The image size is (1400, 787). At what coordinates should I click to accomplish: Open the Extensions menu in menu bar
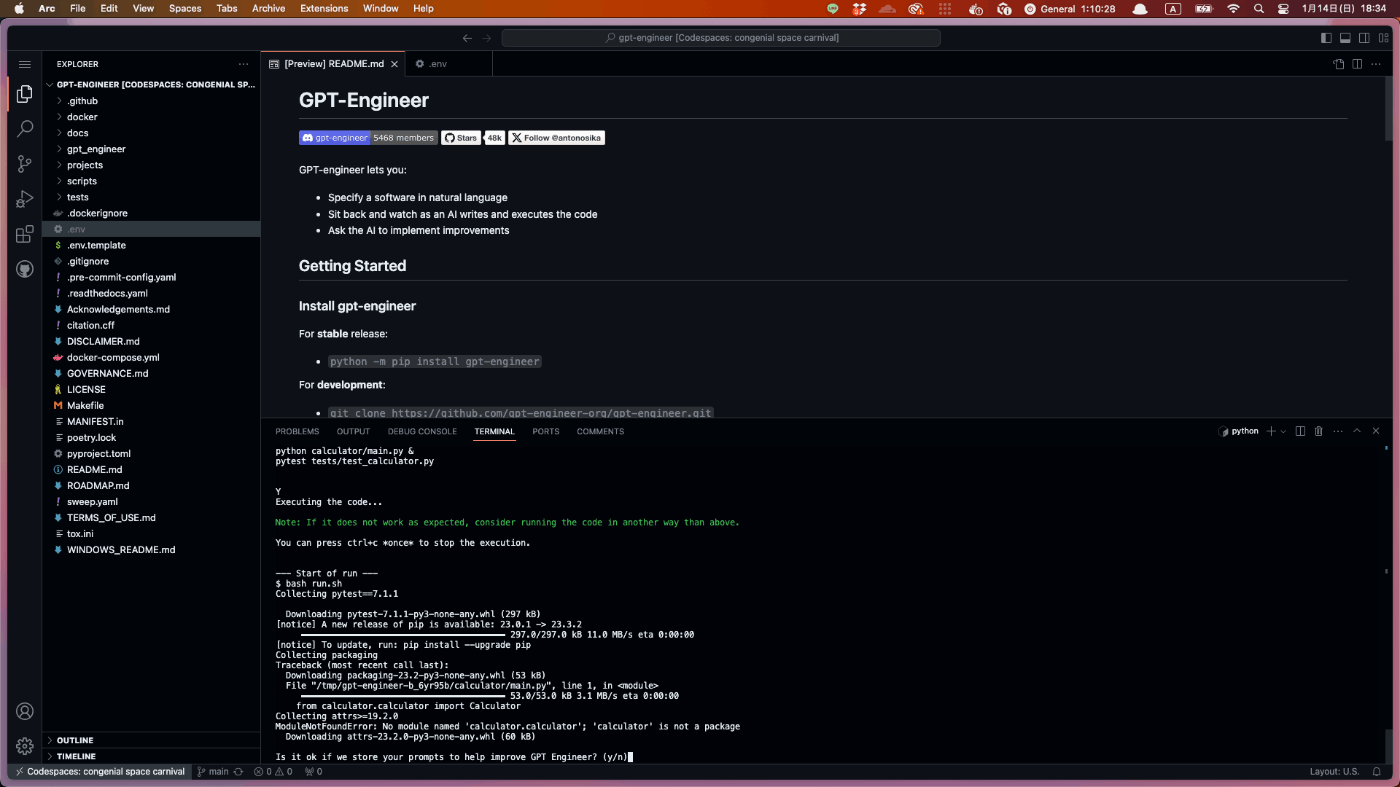pyautogui.click(x=324, y=8)
